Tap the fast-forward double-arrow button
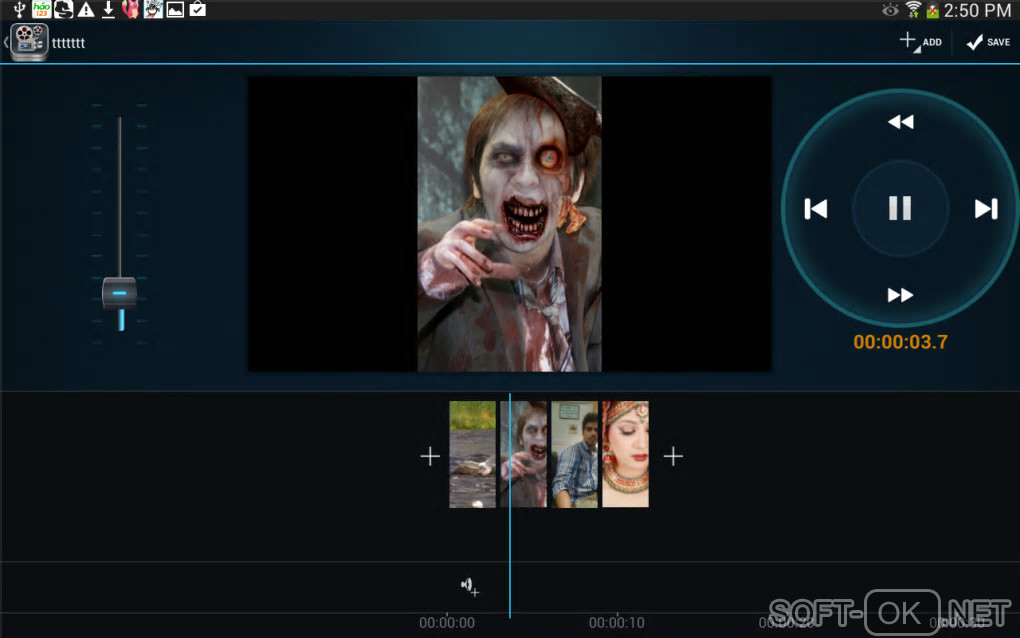 click(x=900, y=295)
